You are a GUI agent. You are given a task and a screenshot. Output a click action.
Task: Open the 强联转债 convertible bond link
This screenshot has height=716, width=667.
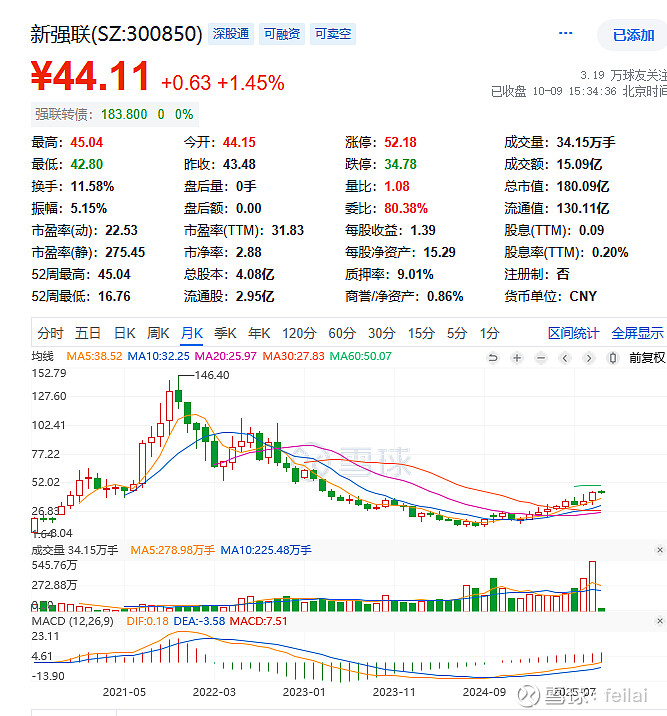(x=115, y=114)
